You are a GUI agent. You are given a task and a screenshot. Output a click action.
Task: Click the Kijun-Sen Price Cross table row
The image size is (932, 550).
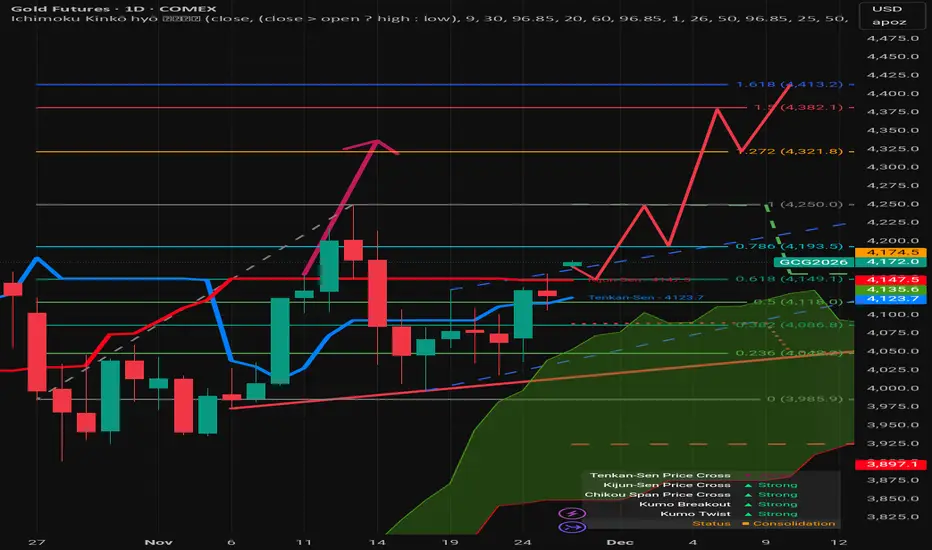click(x=710, y=485)
